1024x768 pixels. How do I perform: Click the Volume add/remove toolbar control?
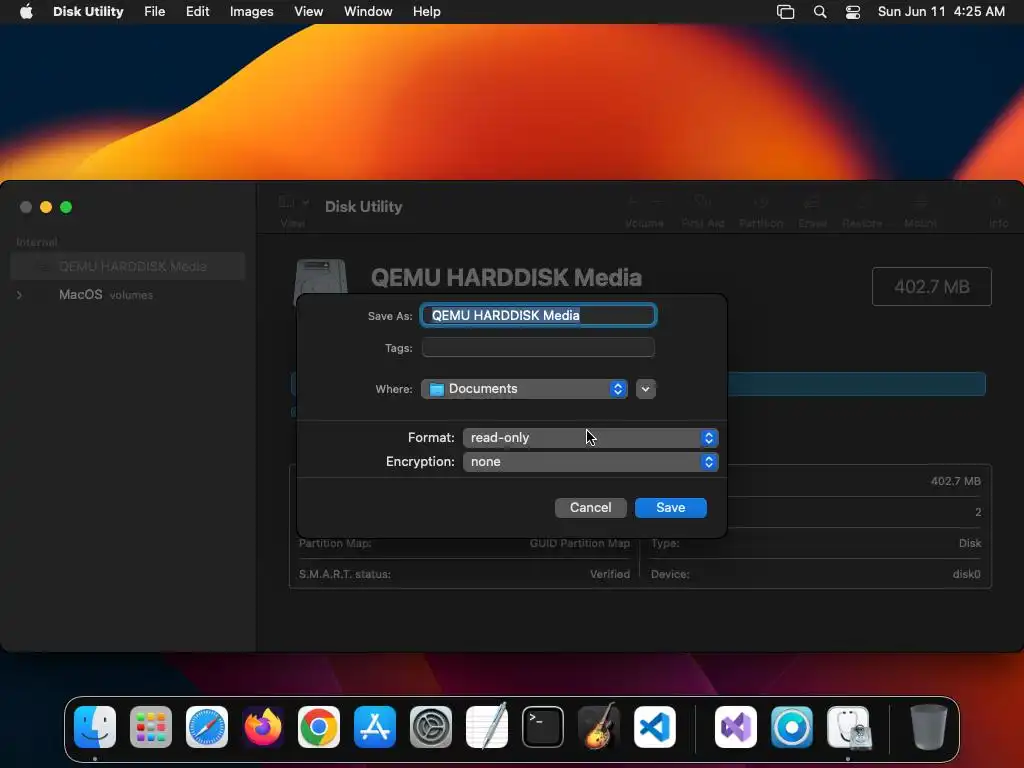point(645,210)
